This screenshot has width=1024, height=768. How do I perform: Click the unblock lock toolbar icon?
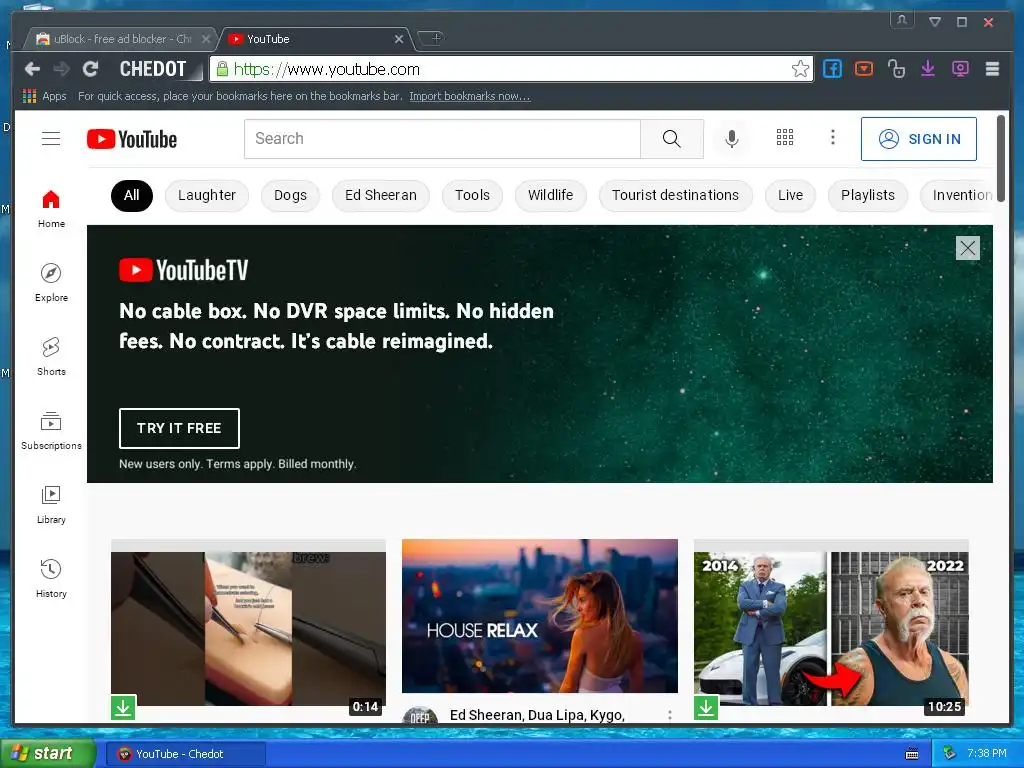pos(896,69)
